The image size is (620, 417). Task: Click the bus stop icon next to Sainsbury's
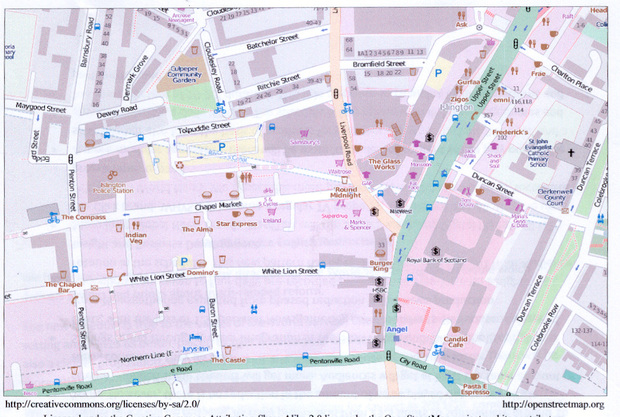[x=272, y=127]
